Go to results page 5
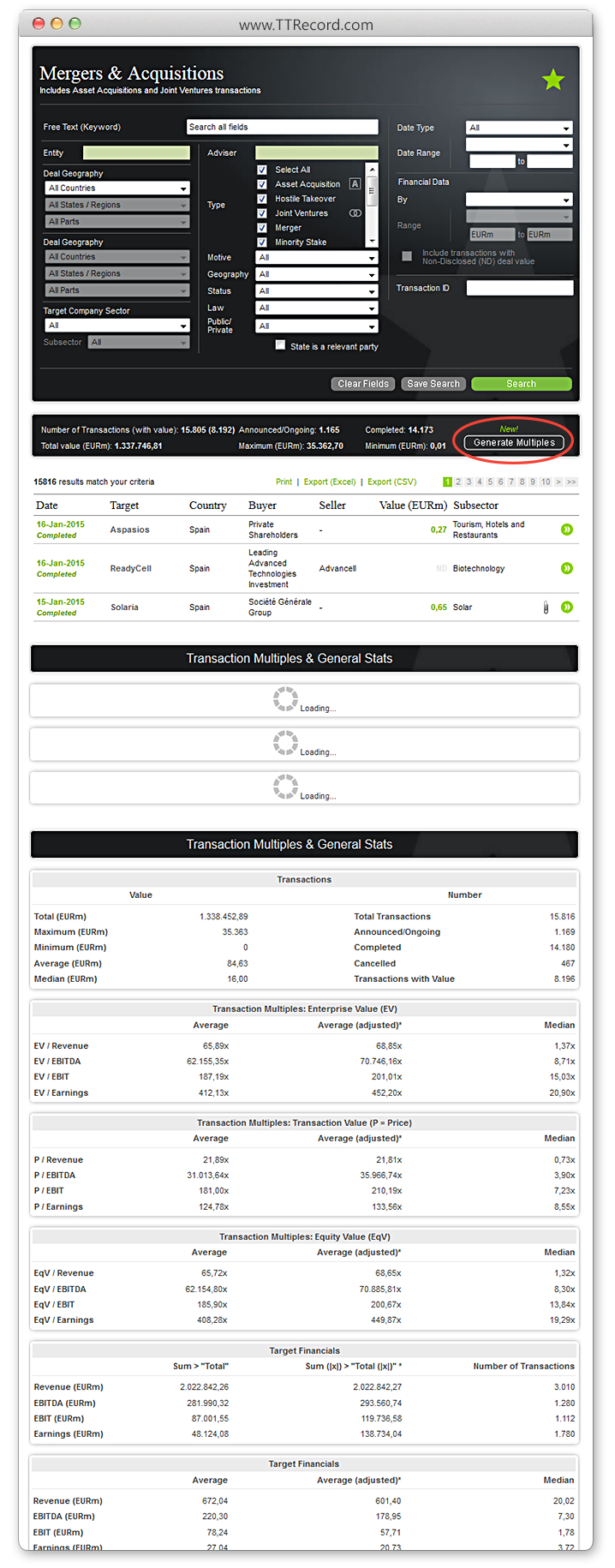Screen dimensions: 615x1568 pyautogui.click(x=490, y=482)
